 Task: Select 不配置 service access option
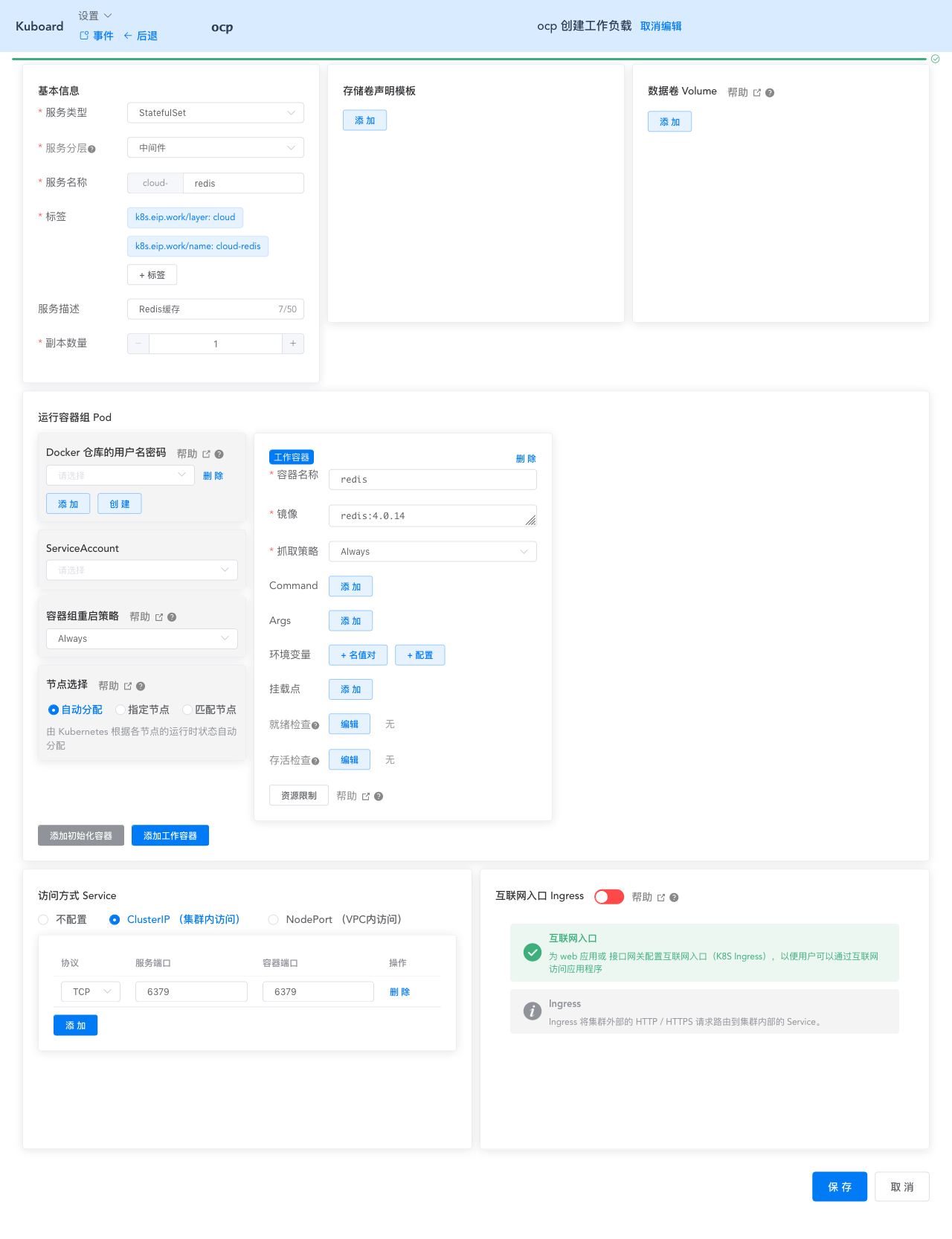(x=63, y=920)
